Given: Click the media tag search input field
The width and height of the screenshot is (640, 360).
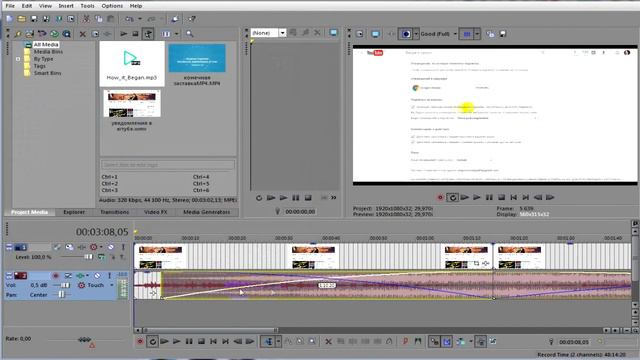Looking at the screenshot, I should 168,164.
